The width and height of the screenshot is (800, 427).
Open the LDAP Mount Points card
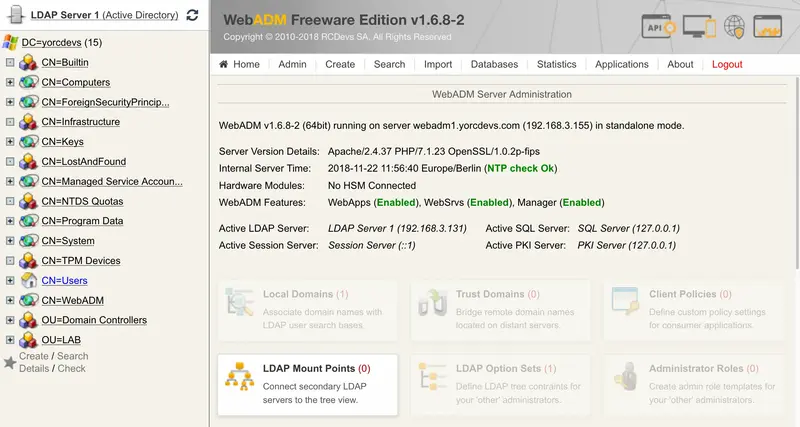pos(308,385)
